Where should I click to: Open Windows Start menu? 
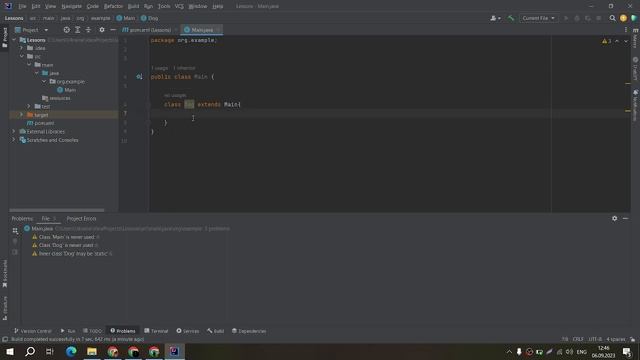click(10, 351)
